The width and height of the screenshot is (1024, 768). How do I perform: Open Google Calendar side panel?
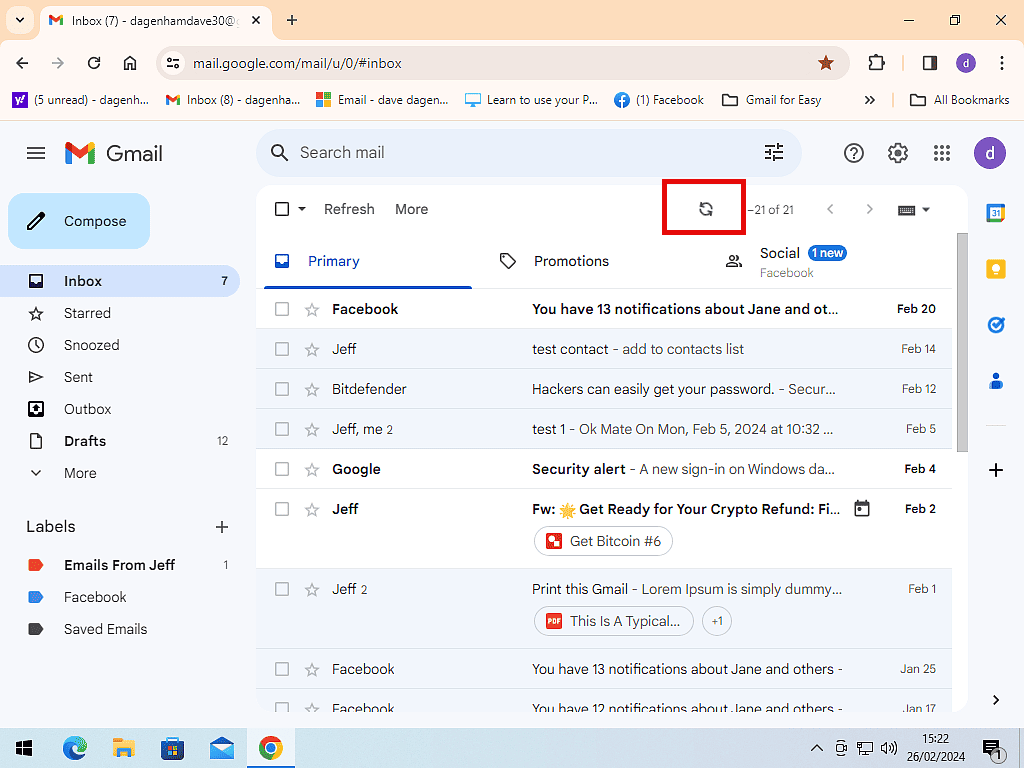pos(995,213)
